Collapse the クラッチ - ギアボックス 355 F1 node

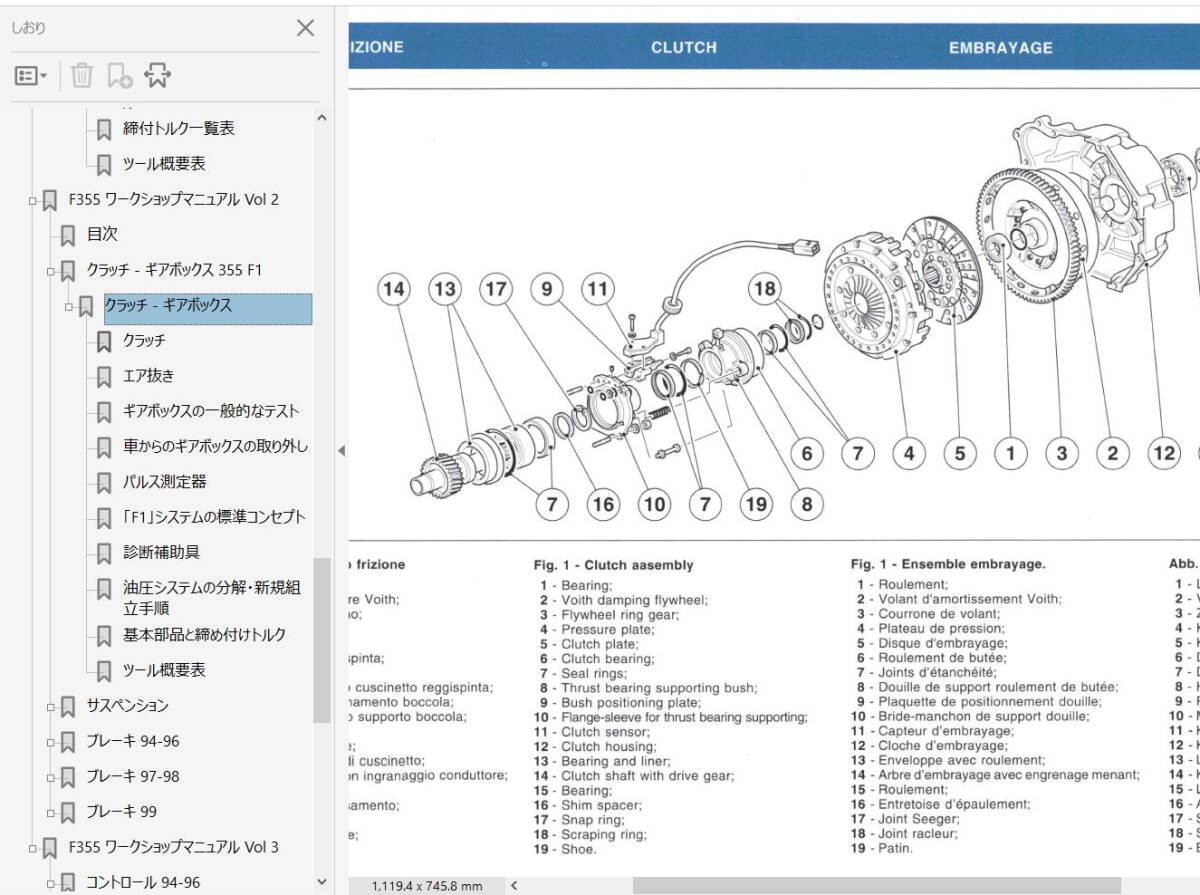51,271
